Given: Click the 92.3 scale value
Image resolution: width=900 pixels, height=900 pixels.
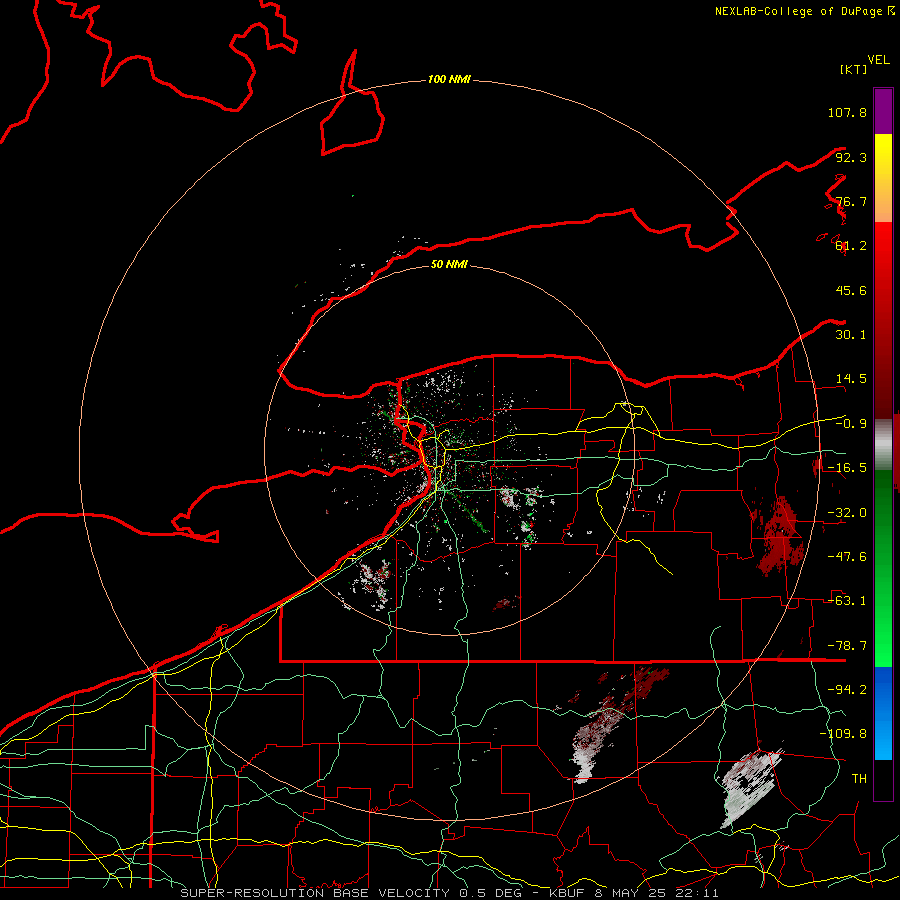Looking at the screenshot, I should click(x=851, y=157).
